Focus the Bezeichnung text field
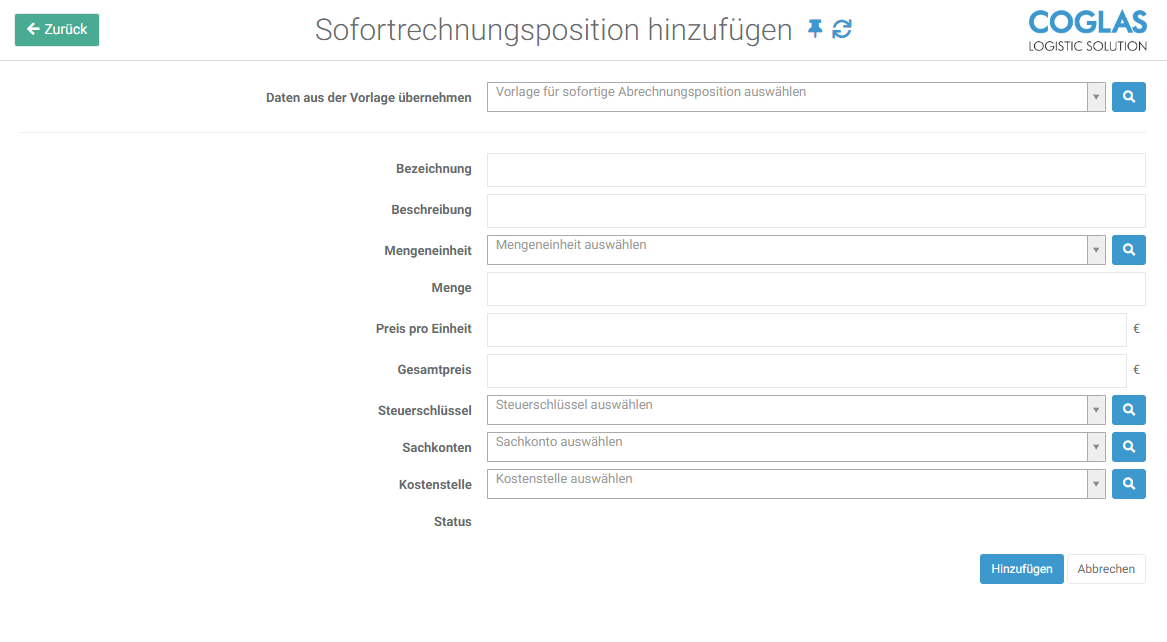Viewport: 1167px width, 642px height. coord(815,170)
